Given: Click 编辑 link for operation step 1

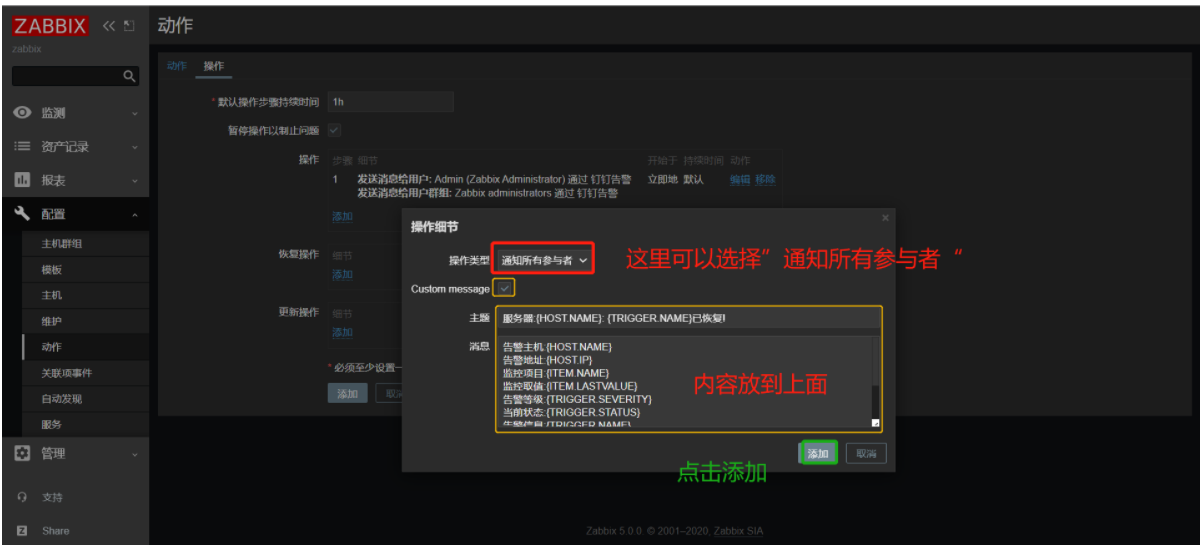Looking at the screenshot, I should click(739, 180).
